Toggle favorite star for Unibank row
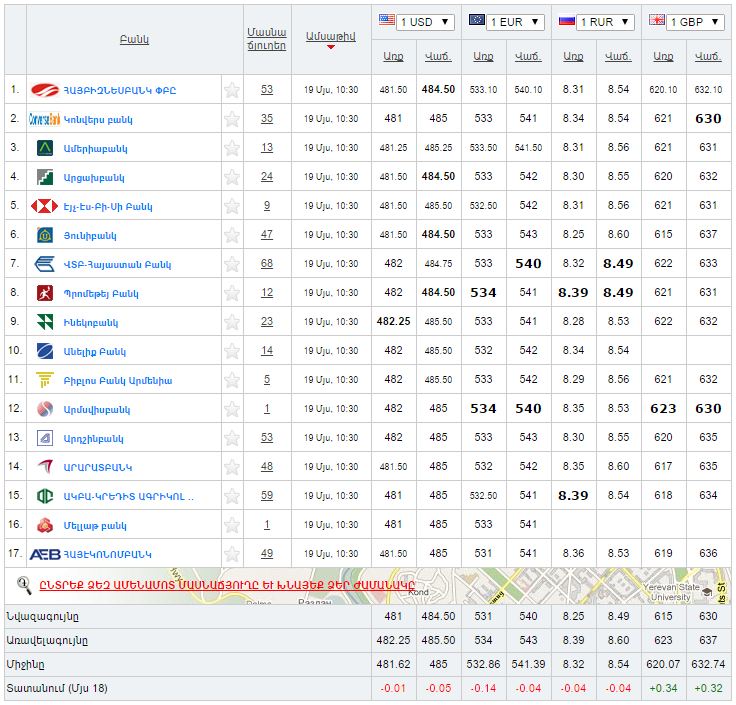This screenshot has width=736, height=705. point(232,235)
